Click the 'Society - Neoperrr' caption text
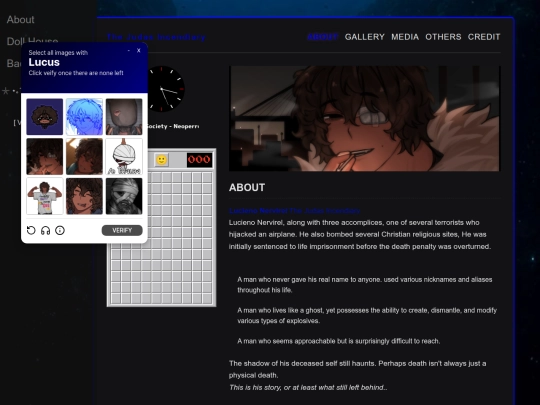 click(173, 126)
